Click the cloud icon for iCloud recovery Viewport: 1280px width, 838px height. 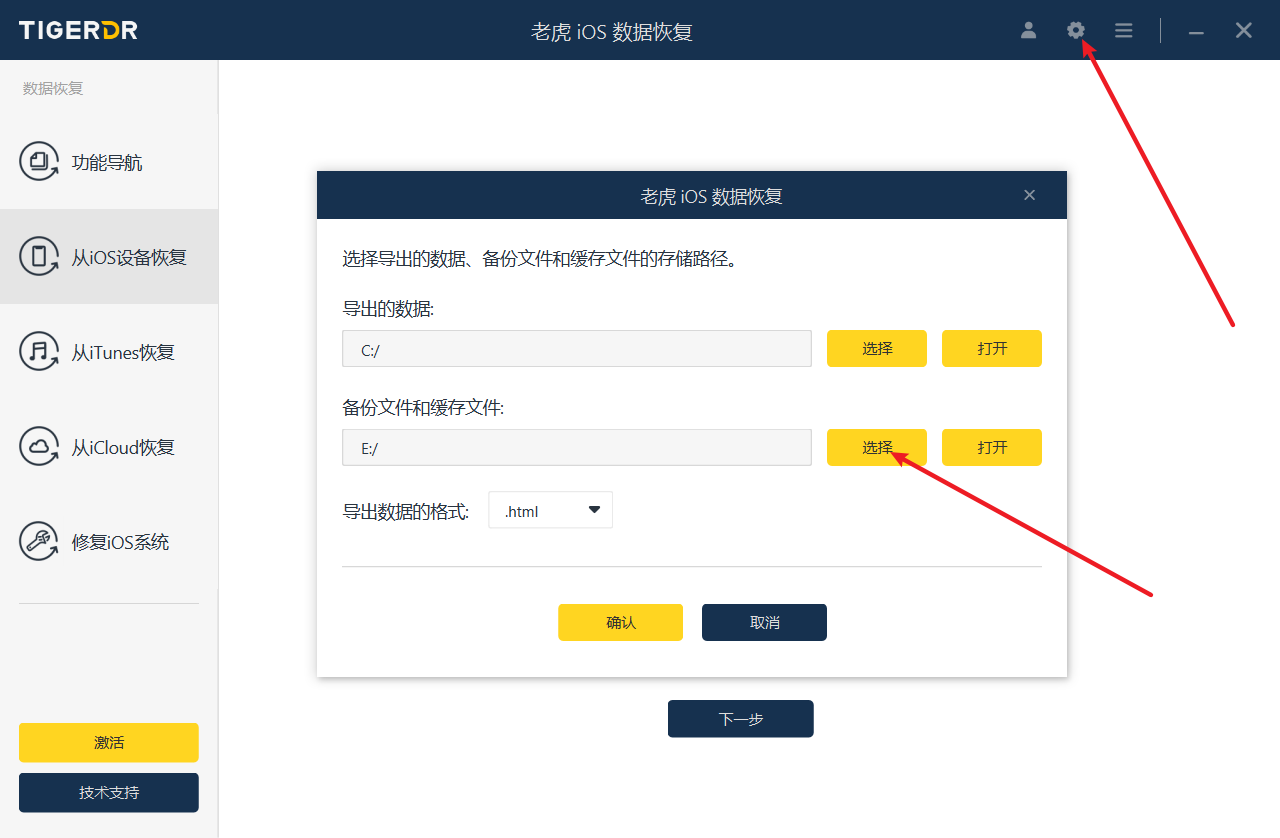pyautogui.click(x=39, y=447)
